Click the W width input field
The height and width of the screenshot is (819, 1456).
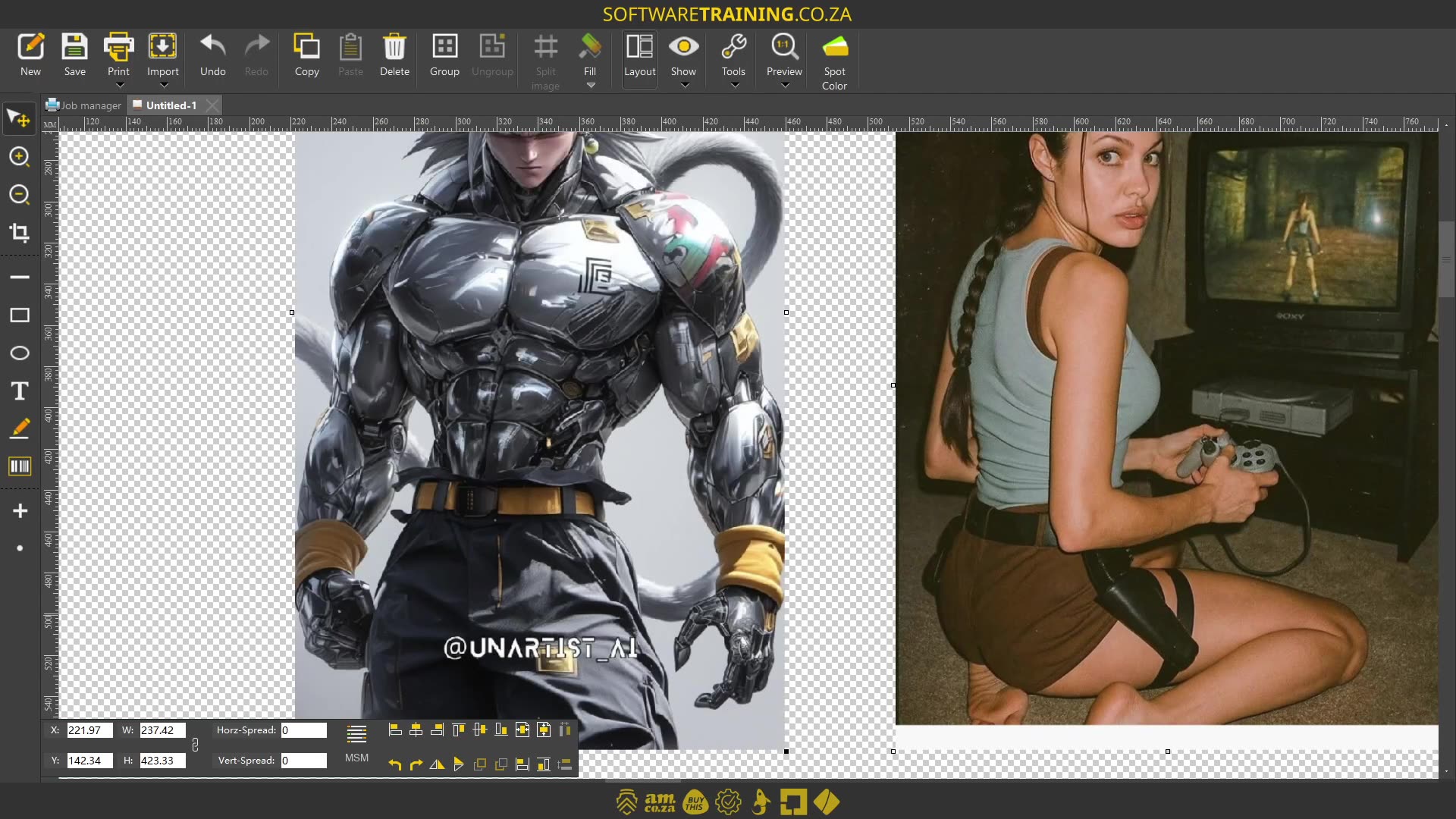tap(162, 730)
